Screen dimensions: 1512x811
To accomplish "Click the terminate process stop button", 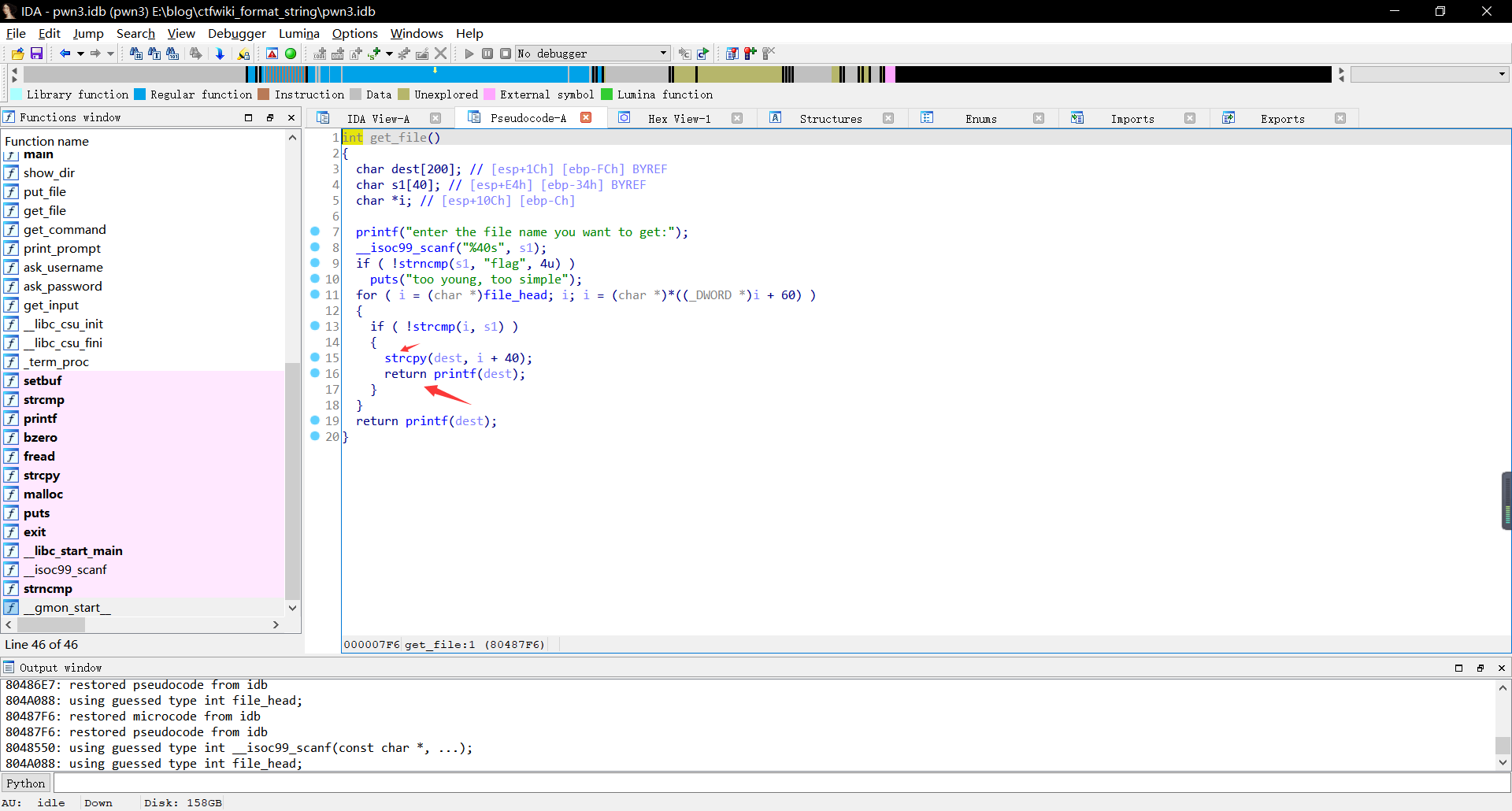I will point(506,54).
